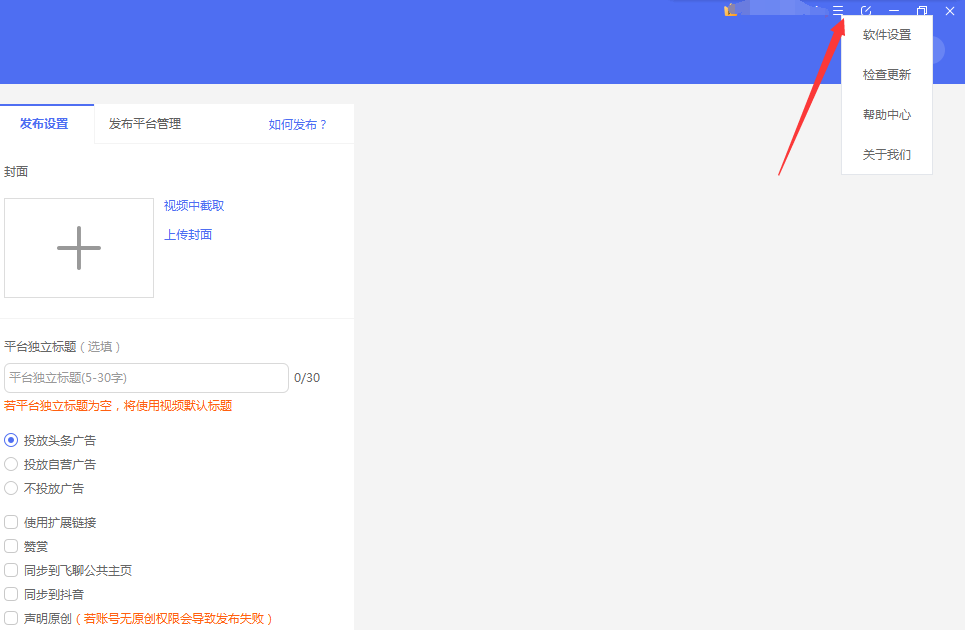The image size is (965, 630).
Task: Minimize the application window
Action: pos(894,11)
